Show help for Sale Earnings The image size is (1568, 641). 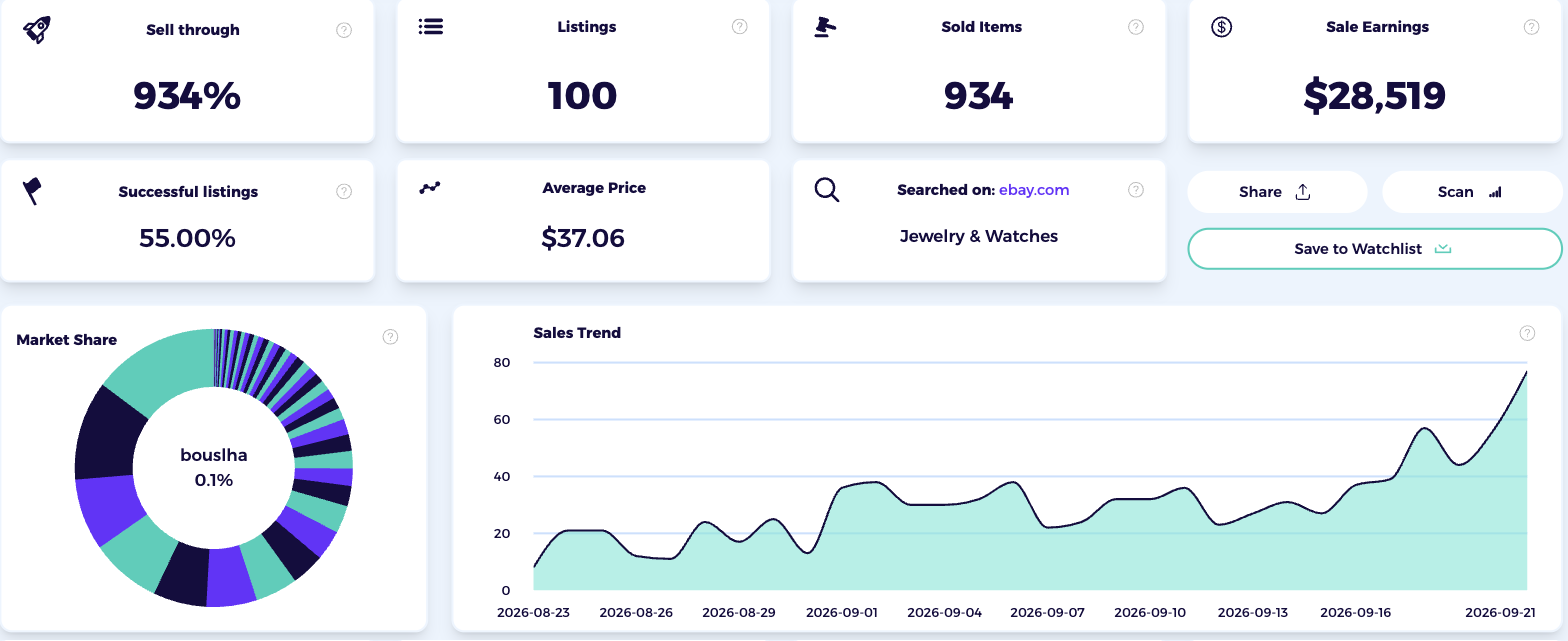point(1531,27)
